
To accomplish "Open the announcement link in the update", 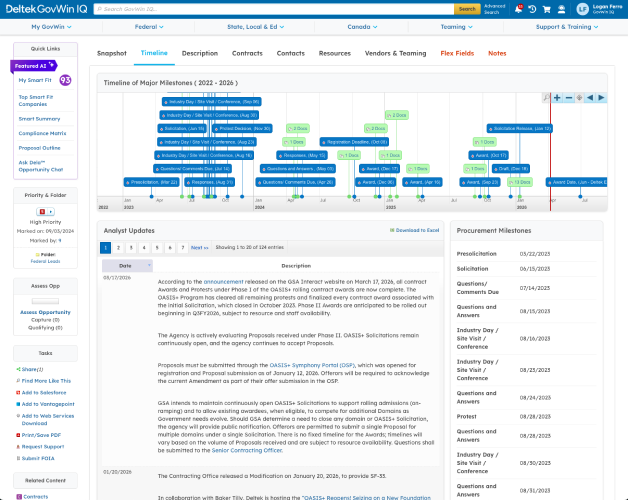I will click(223, 282).
